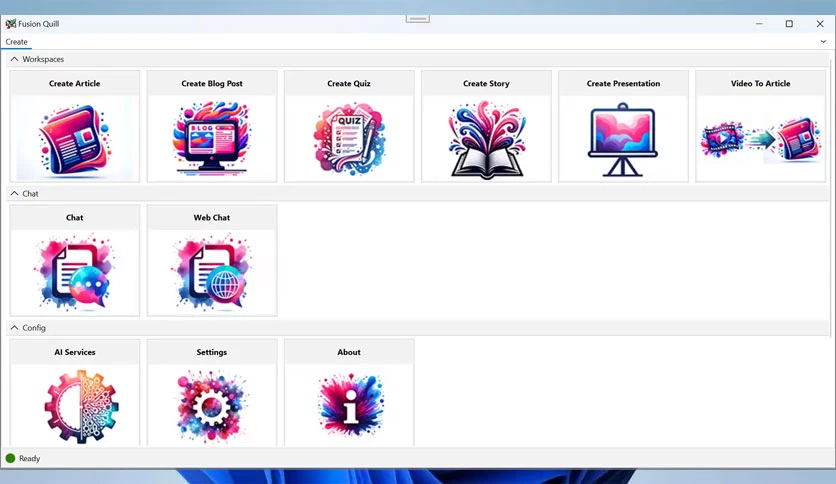
Task: Open Settings splash gear icon
Action: (x=212, y=406)
